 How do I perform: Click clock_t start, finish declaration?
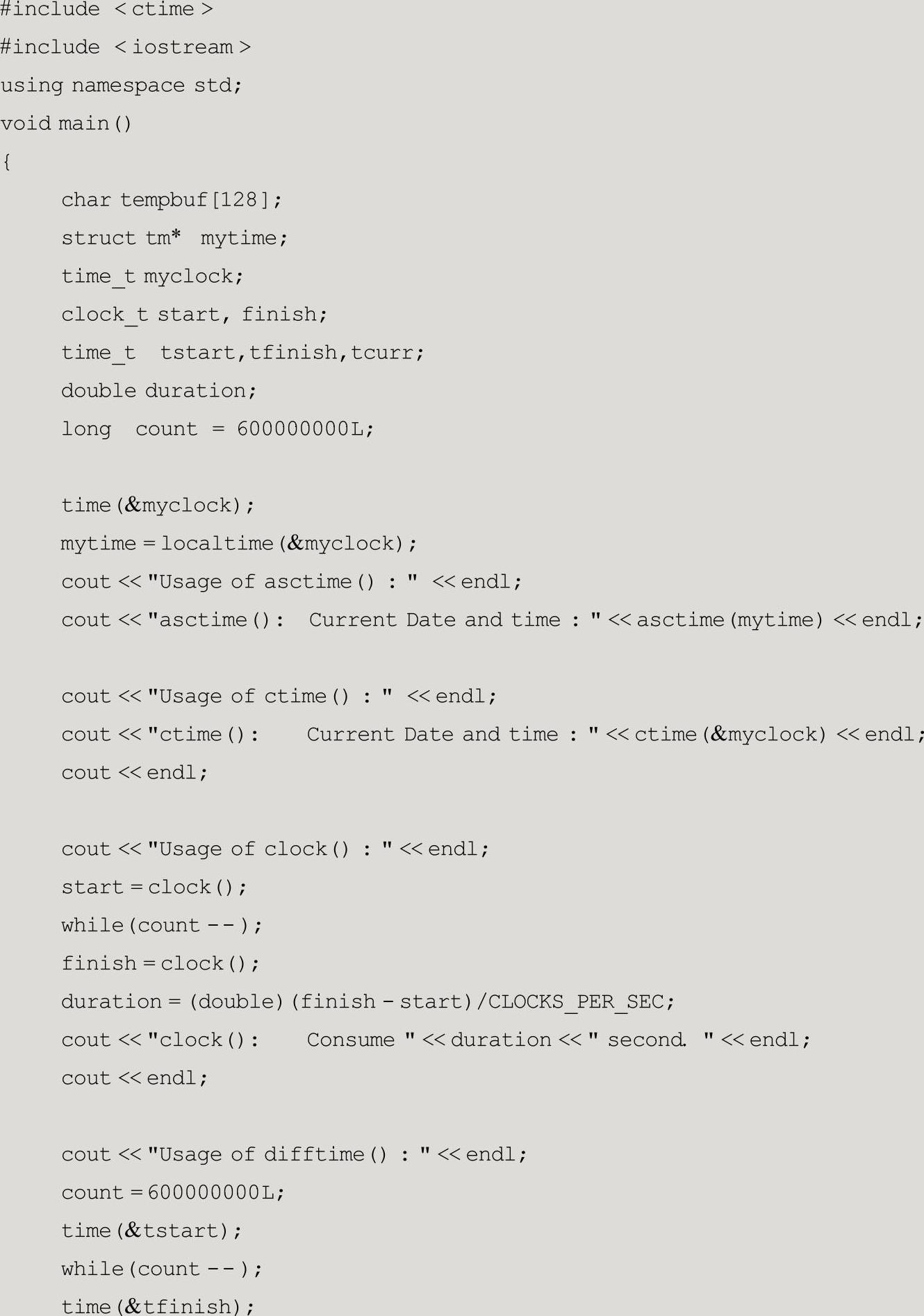pyautogui.click(x=194, y=315)
